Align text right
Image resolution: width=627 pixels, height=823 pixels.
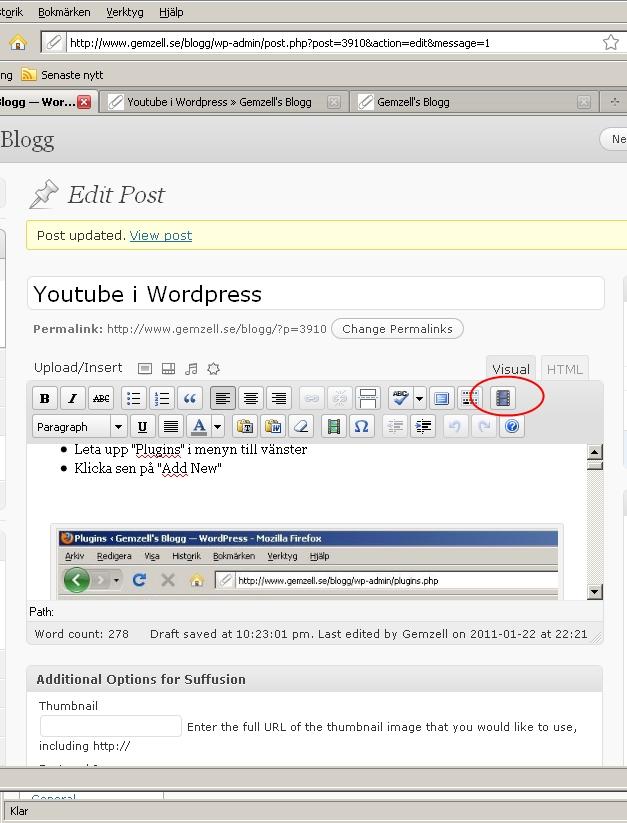[x=279, y=398]
